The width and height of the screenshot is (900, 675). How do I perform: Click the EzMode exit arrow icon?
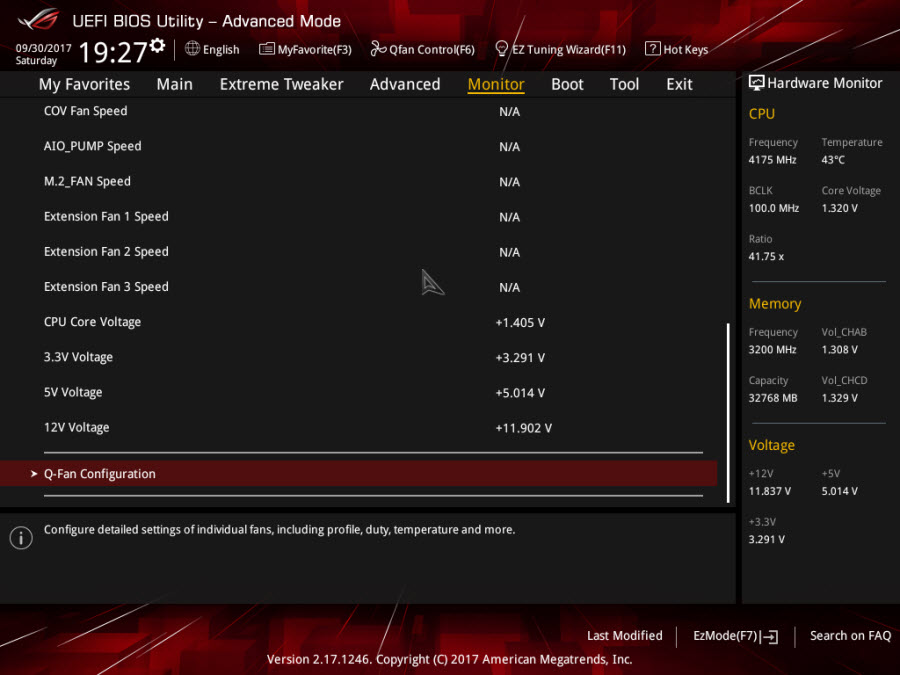[771, 636]
